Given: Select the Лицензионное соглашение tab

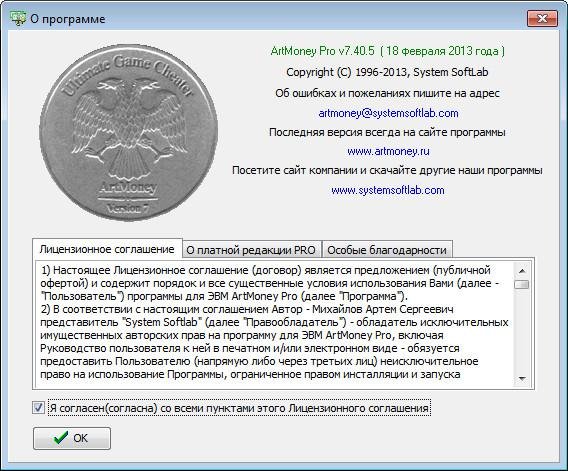Looking at the screenshot, I should [x=107, y=249].
